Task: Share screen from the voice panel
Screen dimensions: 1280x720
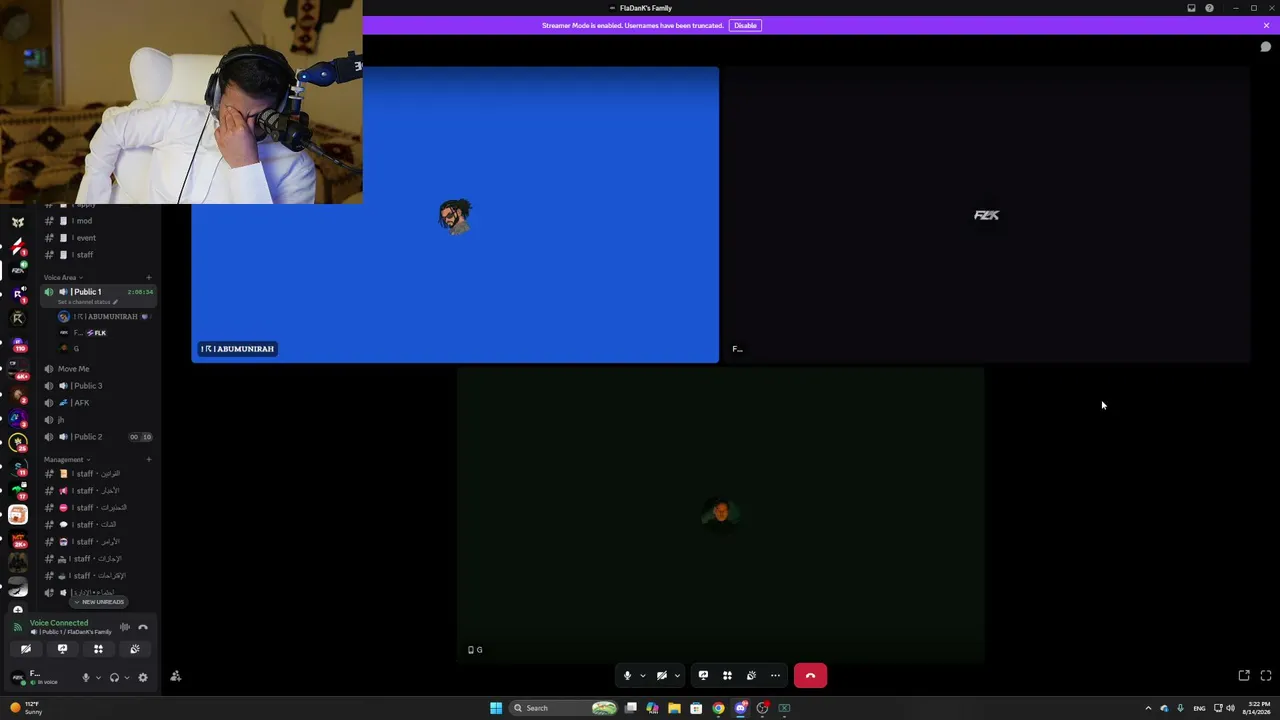Action: 62,649
